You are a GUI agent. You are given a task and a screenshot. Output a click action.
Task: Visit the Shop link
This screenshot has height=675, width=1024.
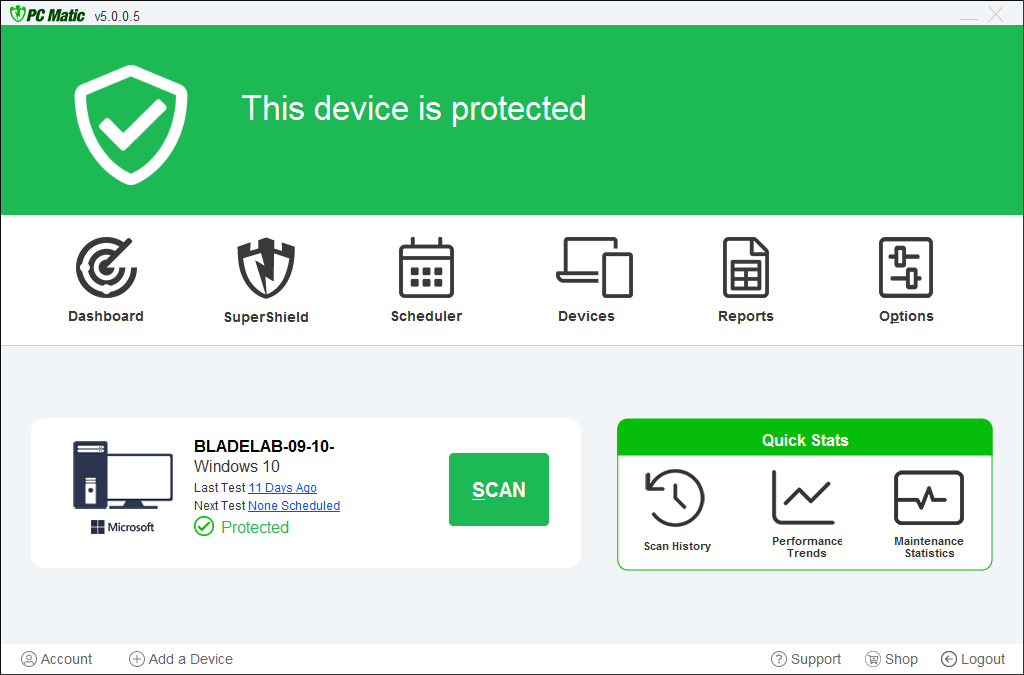point(891,659)
